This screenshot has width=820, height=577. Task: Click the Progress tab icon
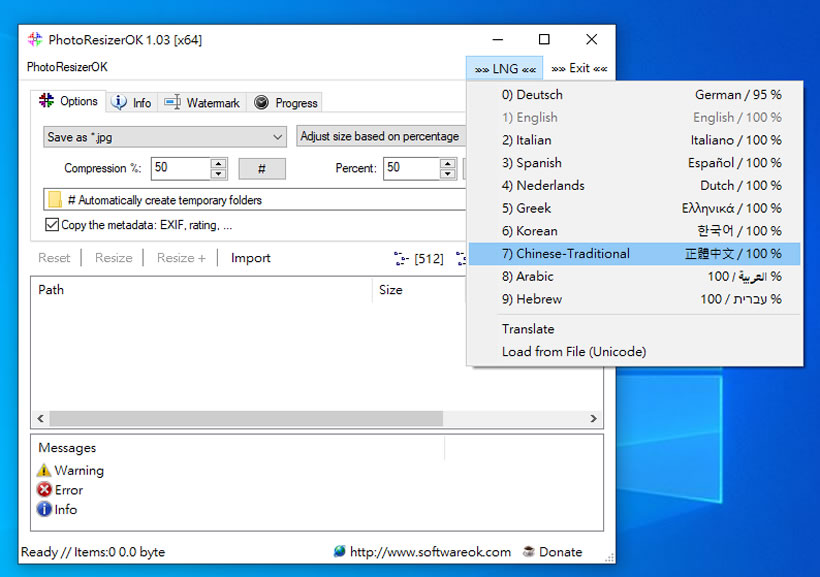tap(261, 102)
